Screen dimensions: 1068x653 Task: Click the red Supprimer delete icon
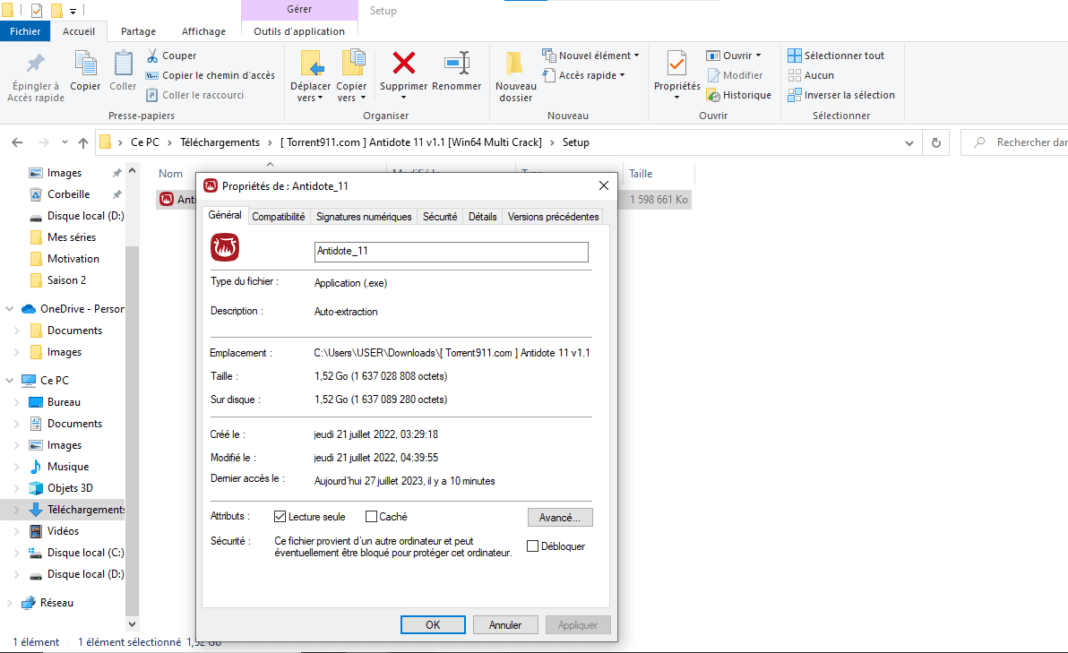pyautogui.click(x=404, y=64)
